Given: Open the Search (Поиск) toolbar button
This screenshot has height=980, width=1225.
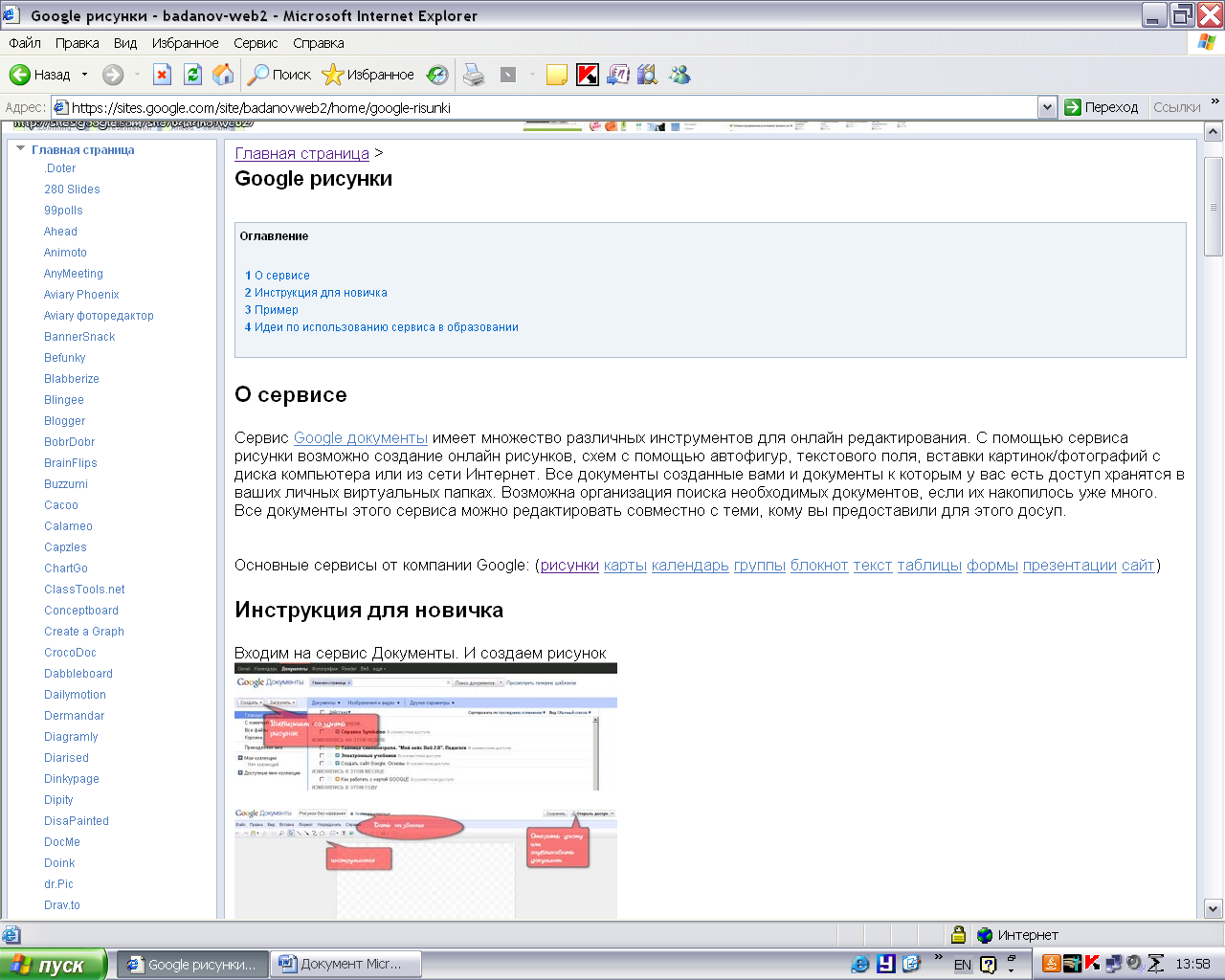Looking at the screenshot, I should pos(279,75).
